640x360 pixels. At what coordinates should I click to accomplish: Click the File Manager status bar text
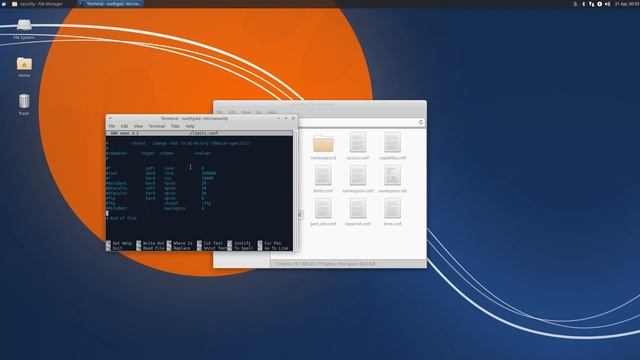[x=325, y=264]
